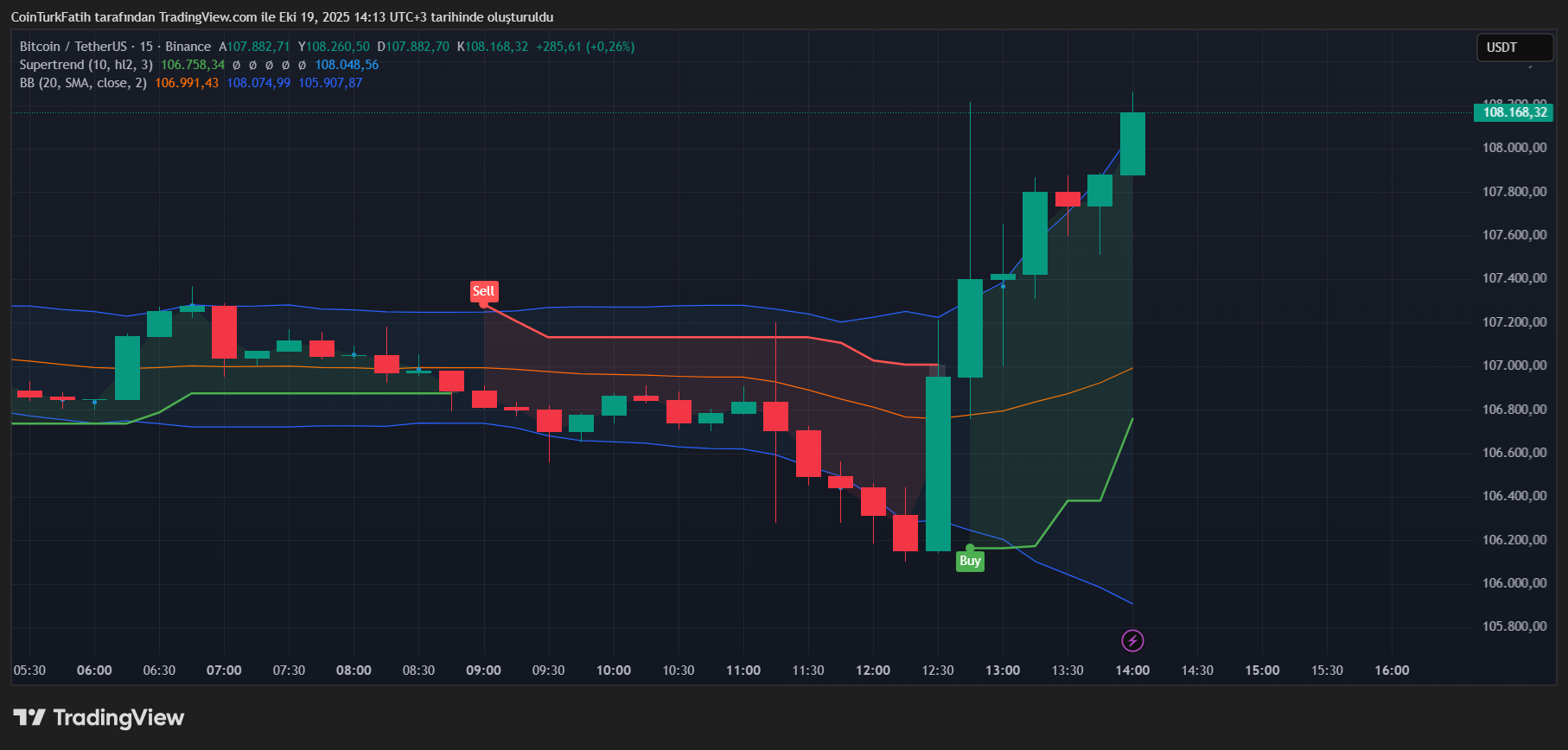
Task: Click the 09:00 time axis label
Action: point(483,671)
